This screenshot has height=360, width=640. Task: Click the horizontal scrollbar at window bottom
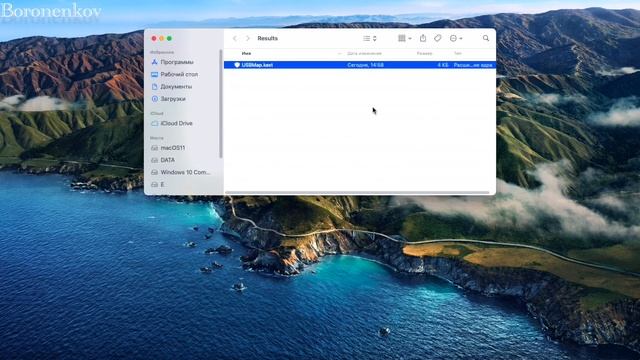click(357, 192)
